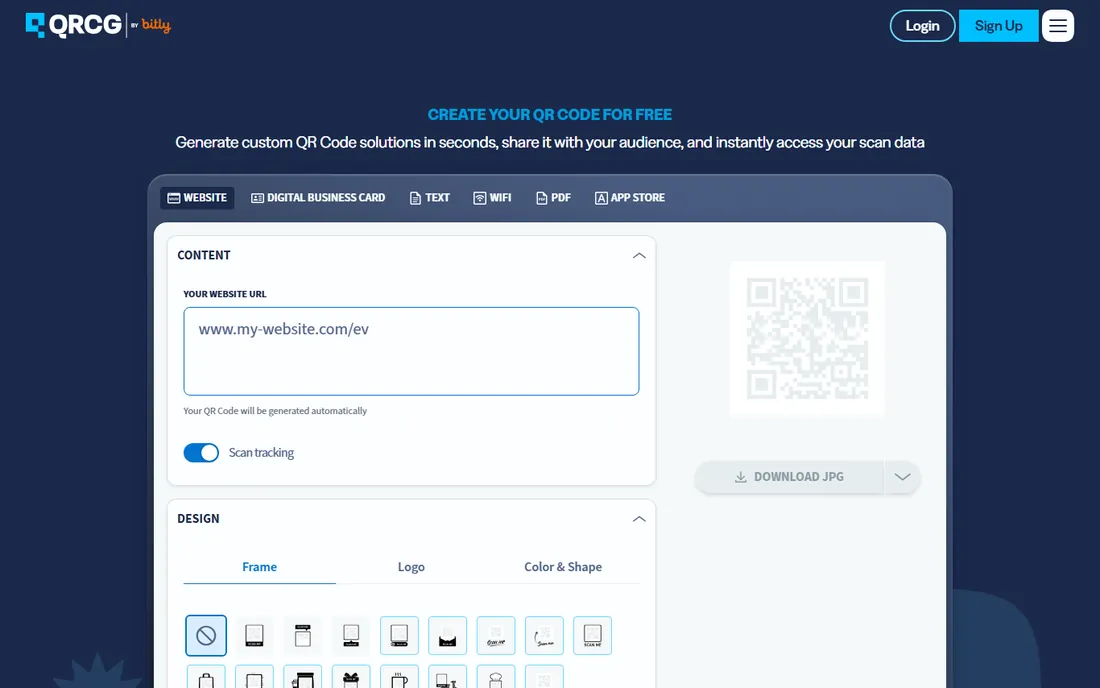The height and width of the screenshot is (688, 1100).
Task: Switch to the WEBSITE tab
Action: point(197,198)
